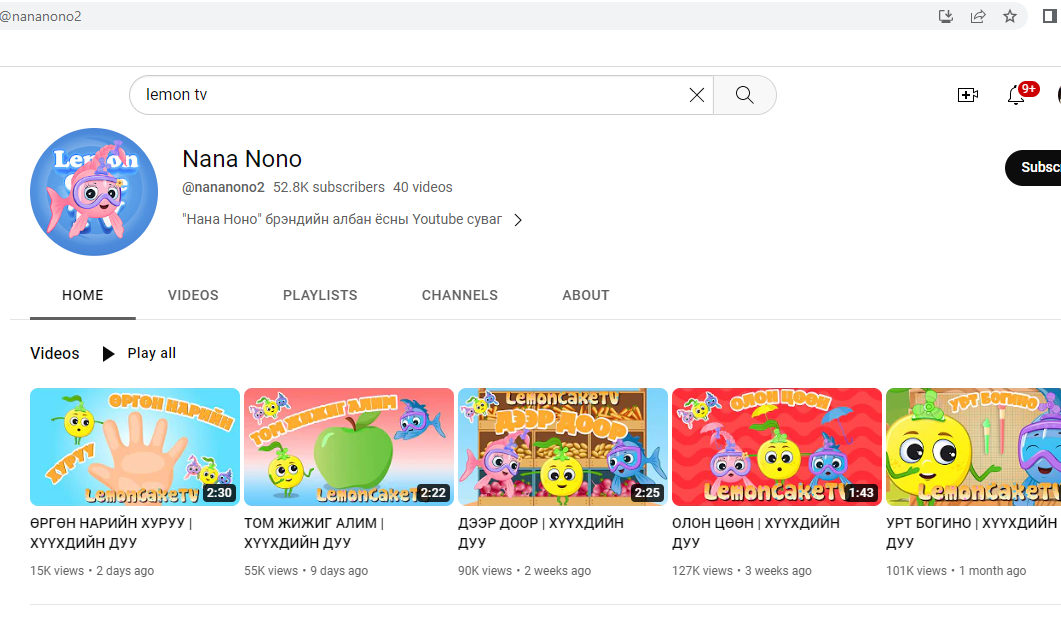Click the Nana Nono channel avatar

94,192
